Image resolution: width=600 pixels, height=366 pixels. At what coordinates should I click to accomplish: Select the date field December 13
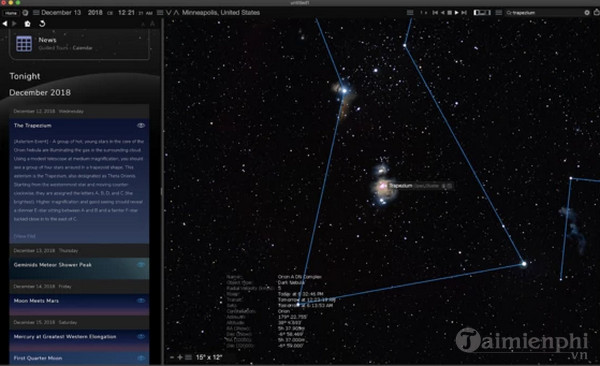61,13
